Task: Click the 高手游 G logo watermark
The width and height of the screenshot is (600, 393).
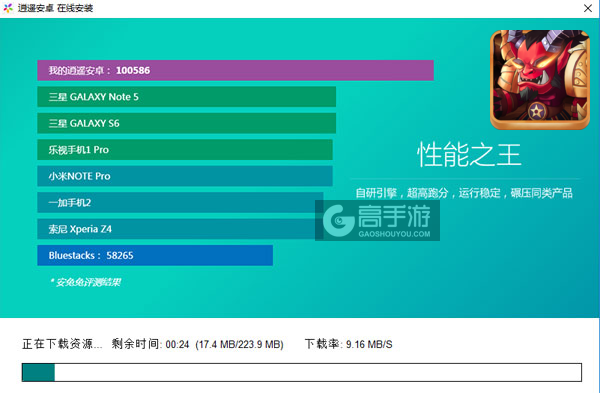Action: [x=338, y=220]
